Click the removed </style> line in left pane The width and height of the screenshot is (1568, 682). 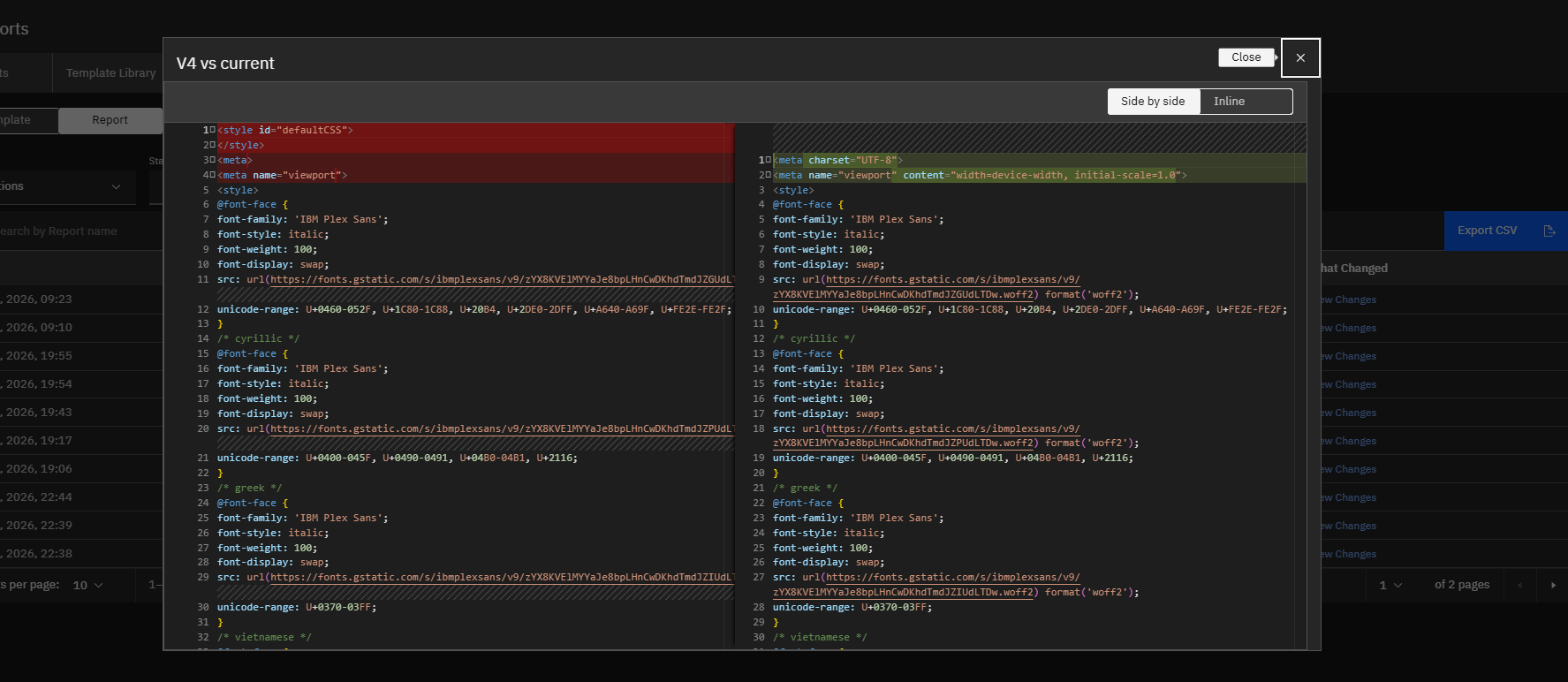[x=240, y=145]
